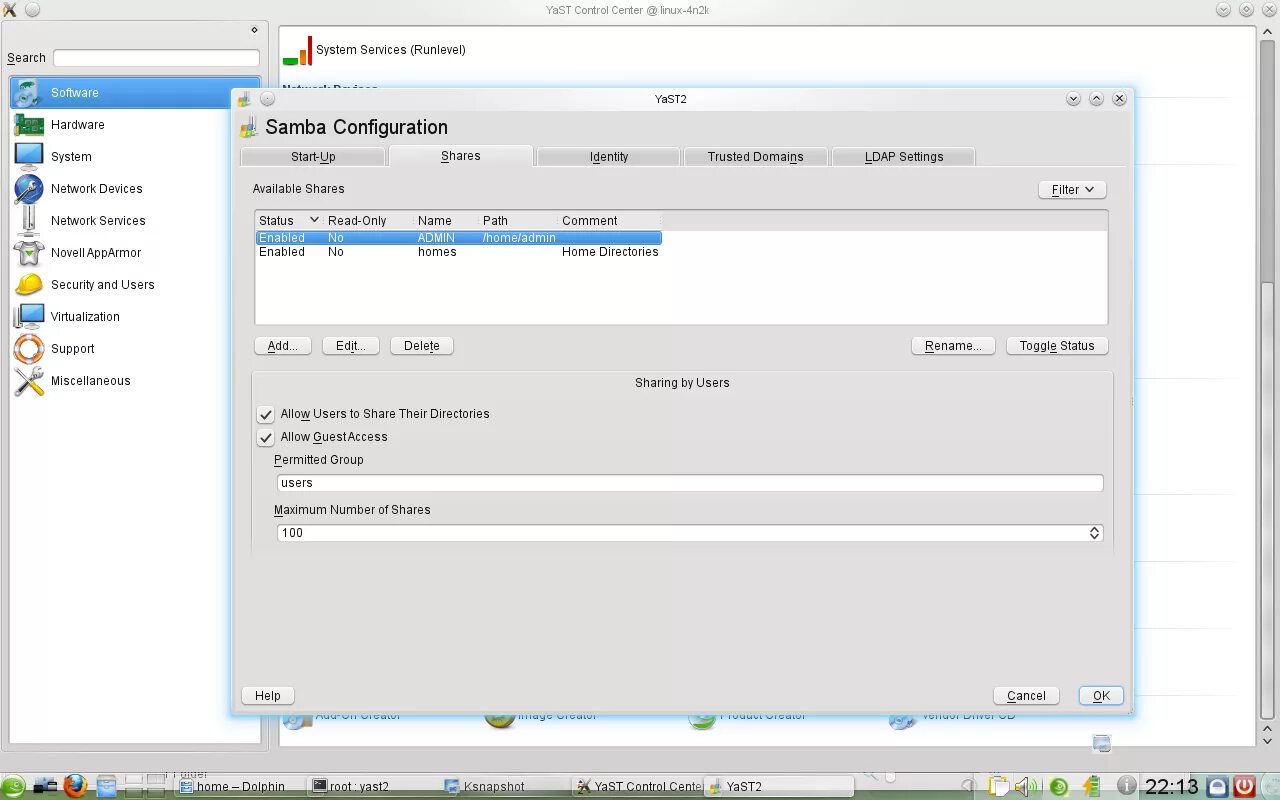Screen dimensions: 1280x800
Task: Click the Help button
Action: click(x=268, y=696)
